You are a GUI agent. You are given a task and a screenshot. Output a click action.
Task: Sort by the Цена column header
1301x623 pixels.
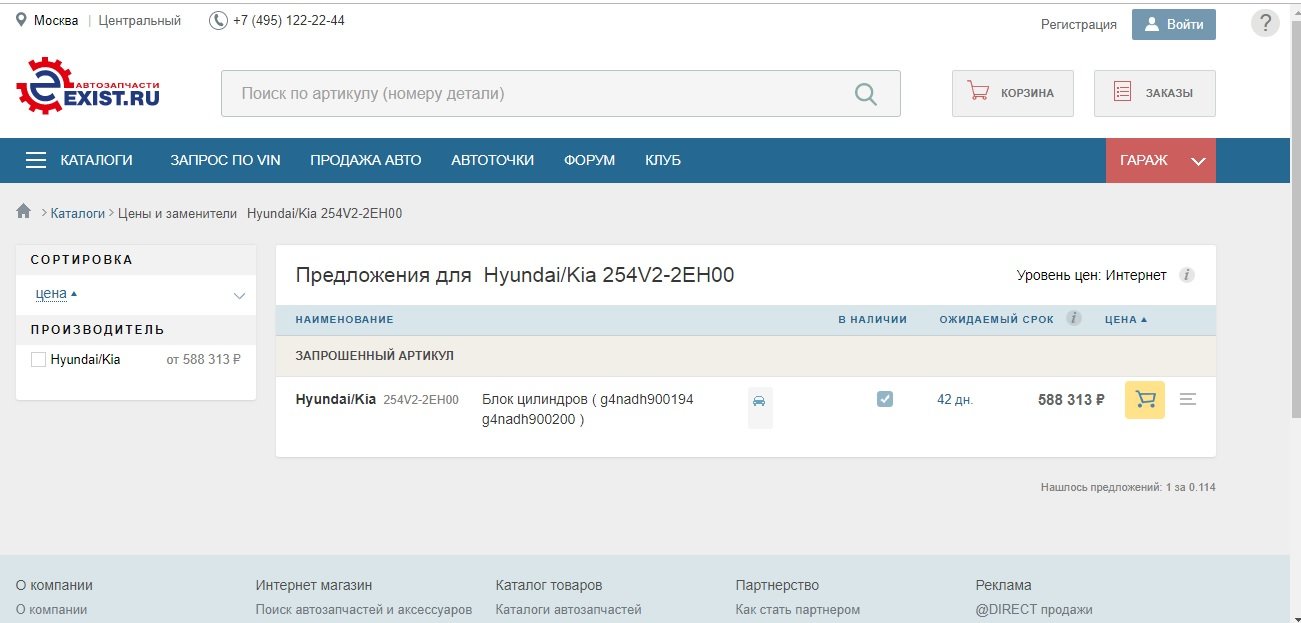click(1126, 320)
